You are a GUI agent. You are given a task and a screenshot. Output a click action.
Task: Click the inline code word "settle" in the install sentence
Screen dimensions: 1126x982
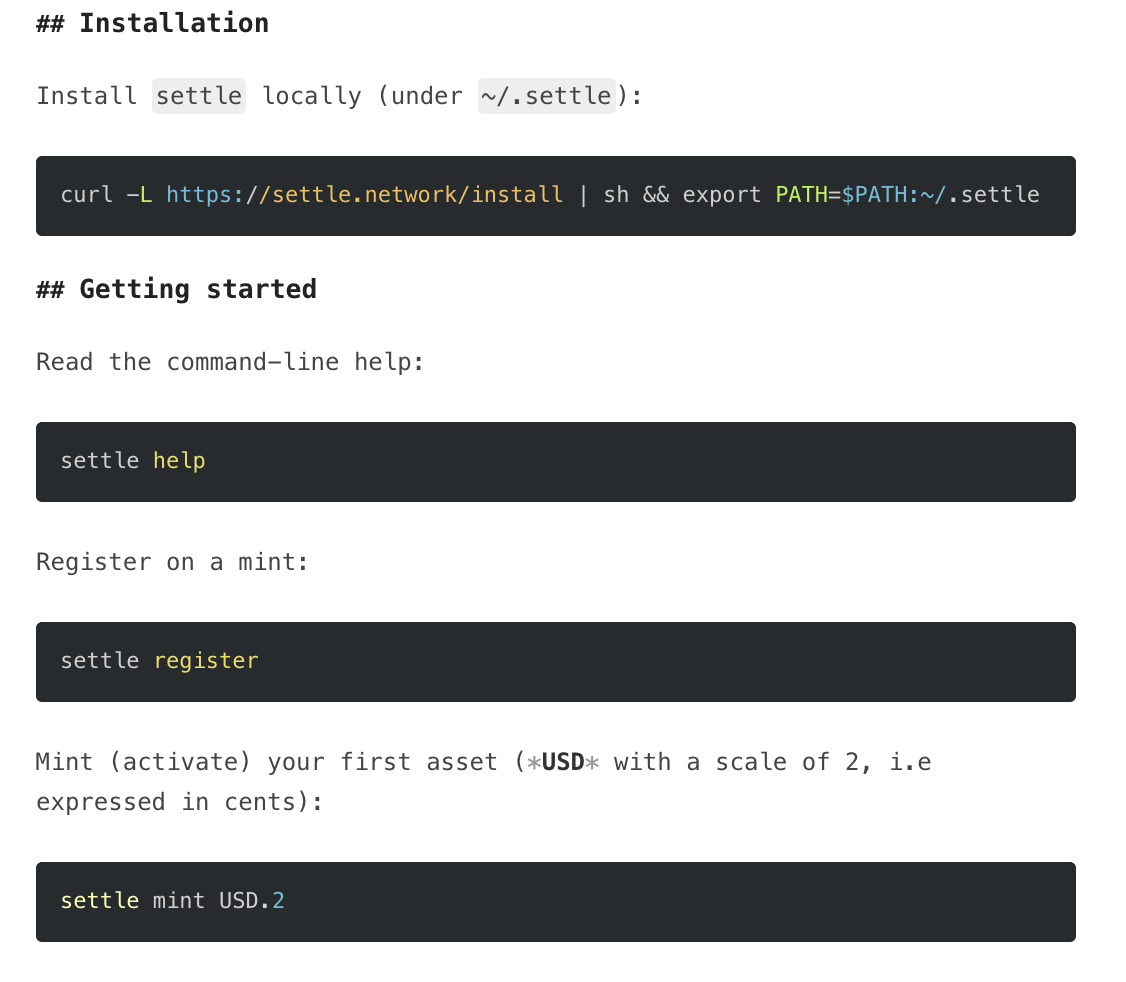pos(199,96)
